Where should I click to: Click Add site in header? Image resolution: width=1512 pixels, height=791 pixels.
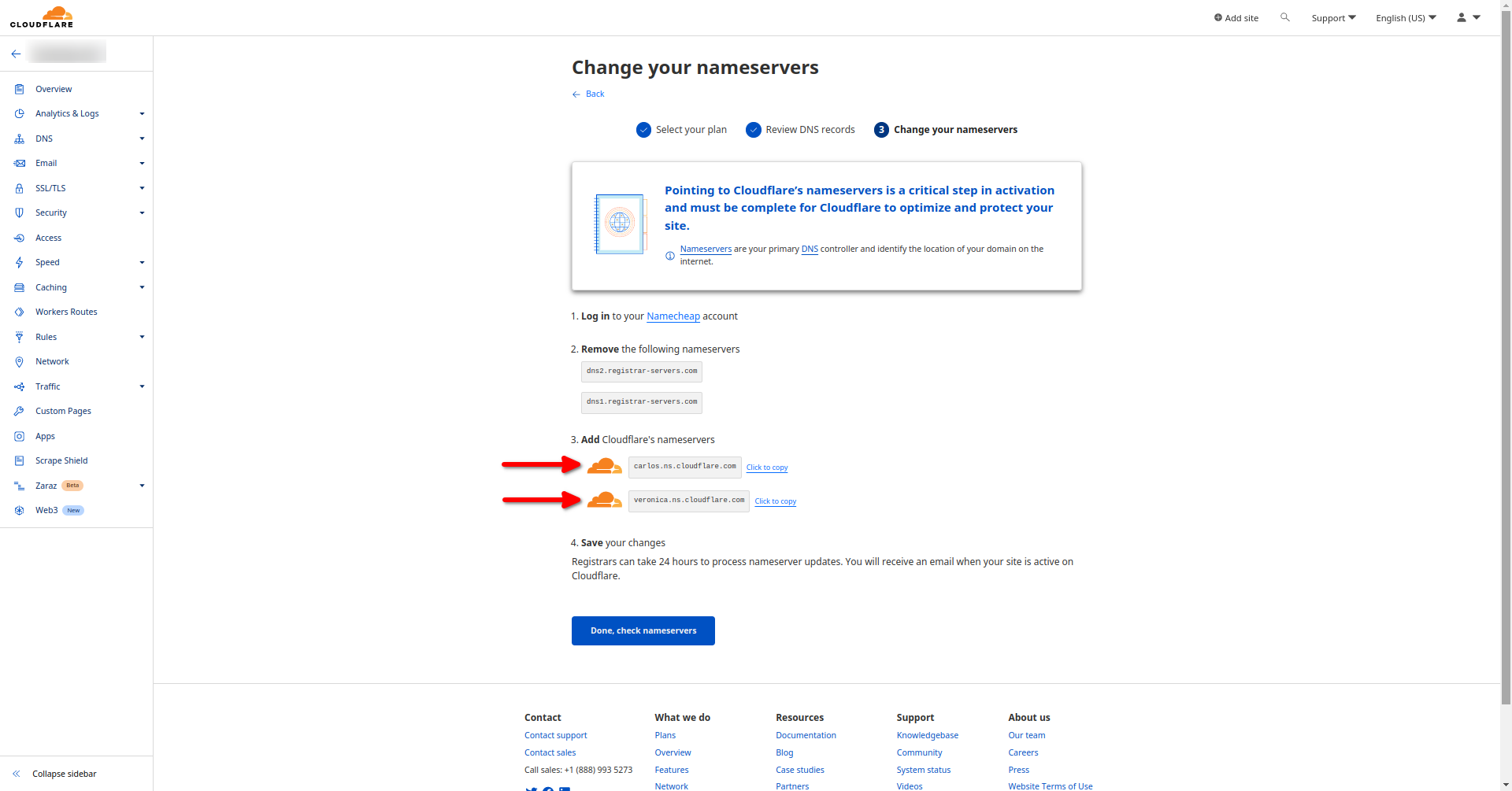pos(1236,18)
